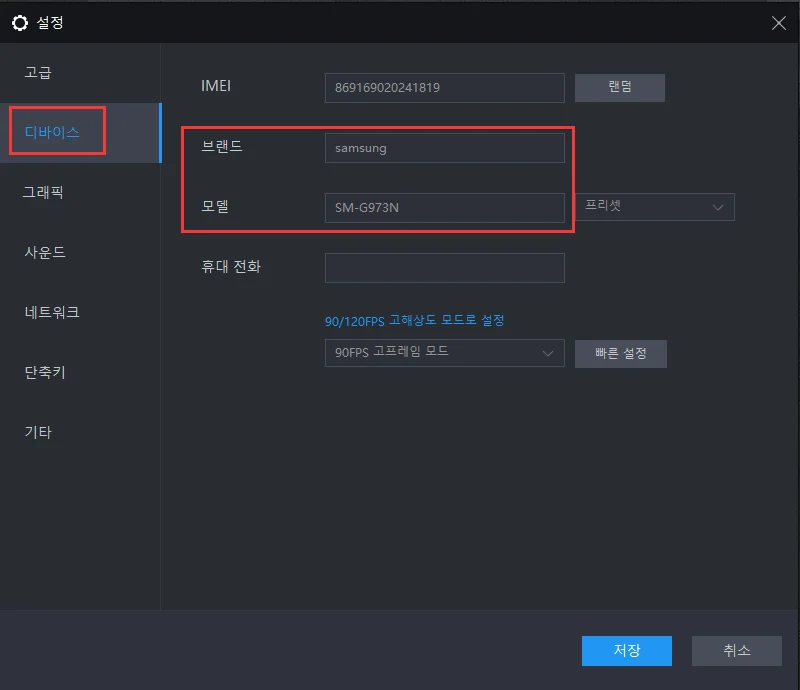The height and width of the screenshot is (690, 800).
Task: Open the 90/120FPS 고해상도 모드로 설정 link
Action: click(x=414, y=321)
